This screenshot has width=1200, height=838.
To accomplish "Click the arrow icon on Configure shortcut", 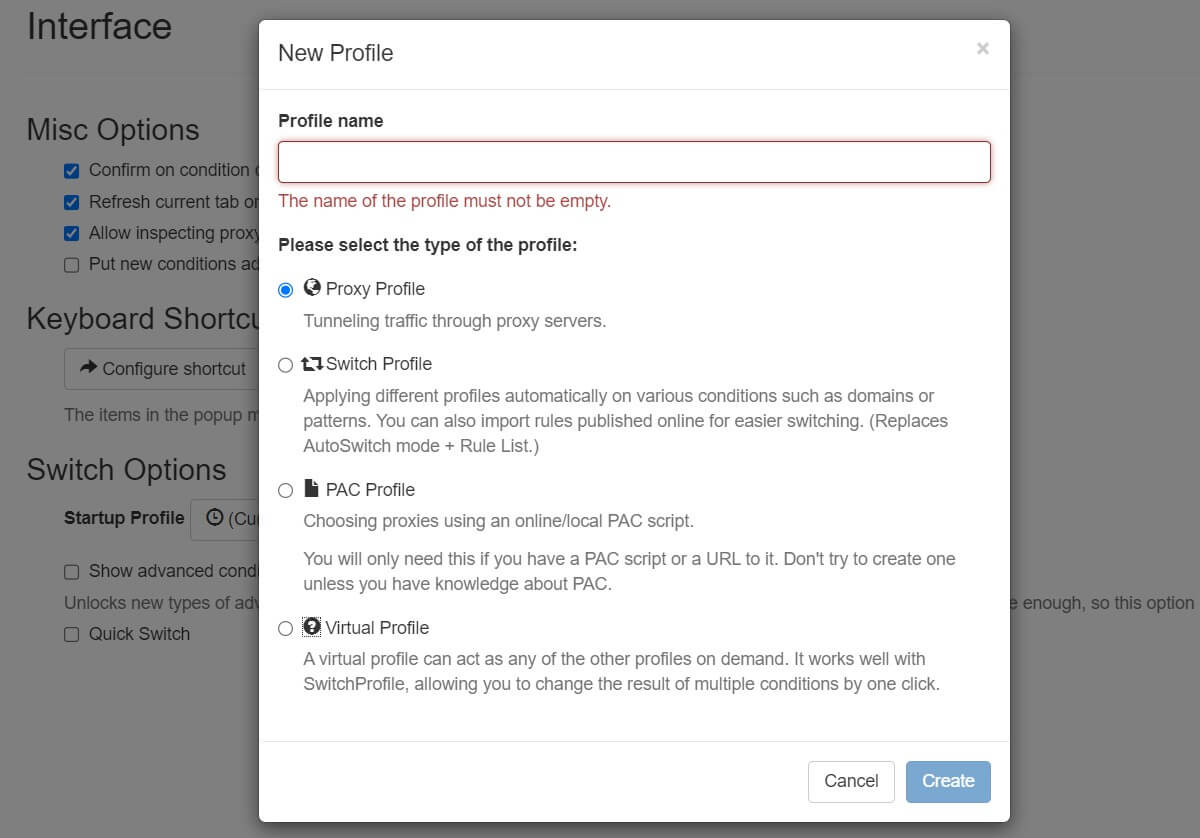I will coord(88,368).
